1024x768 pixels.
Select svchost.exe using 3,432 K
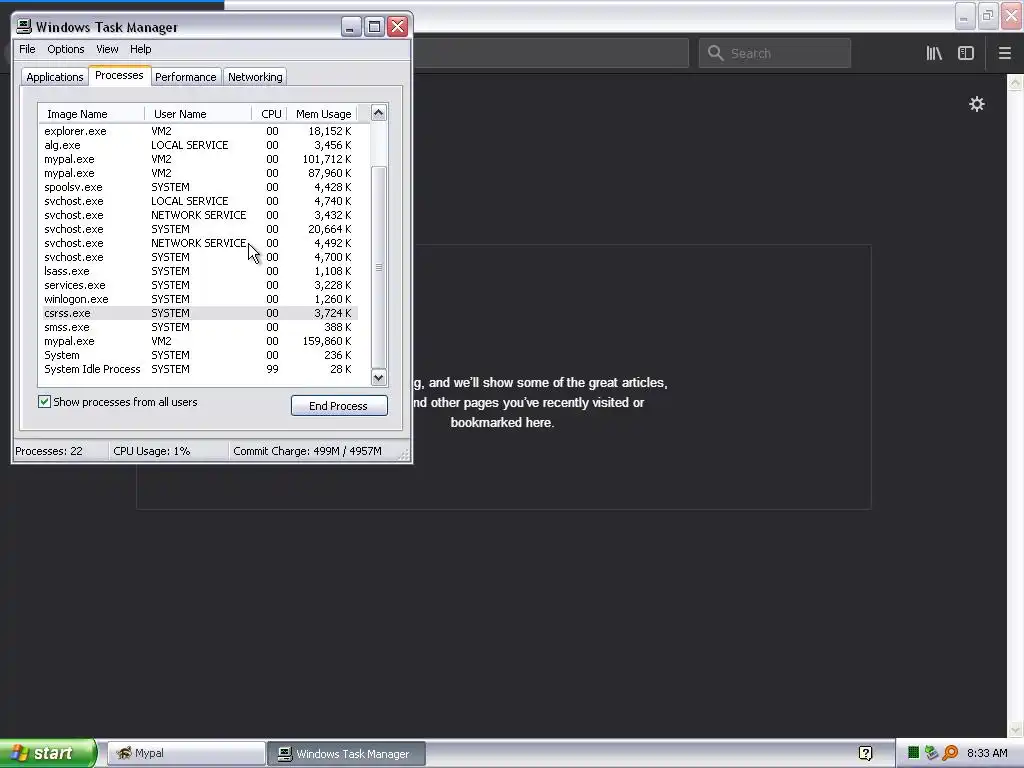[199, 216]
